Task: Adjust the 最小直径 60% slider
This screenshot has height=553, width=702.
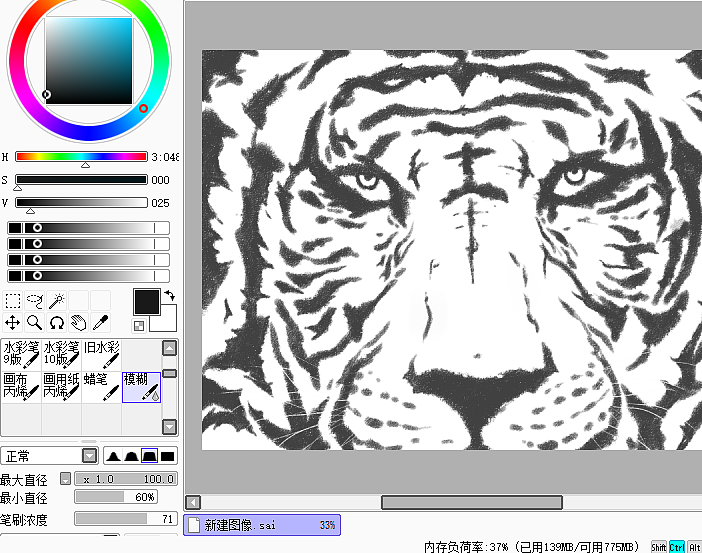Action: click(x=116, y=497)
